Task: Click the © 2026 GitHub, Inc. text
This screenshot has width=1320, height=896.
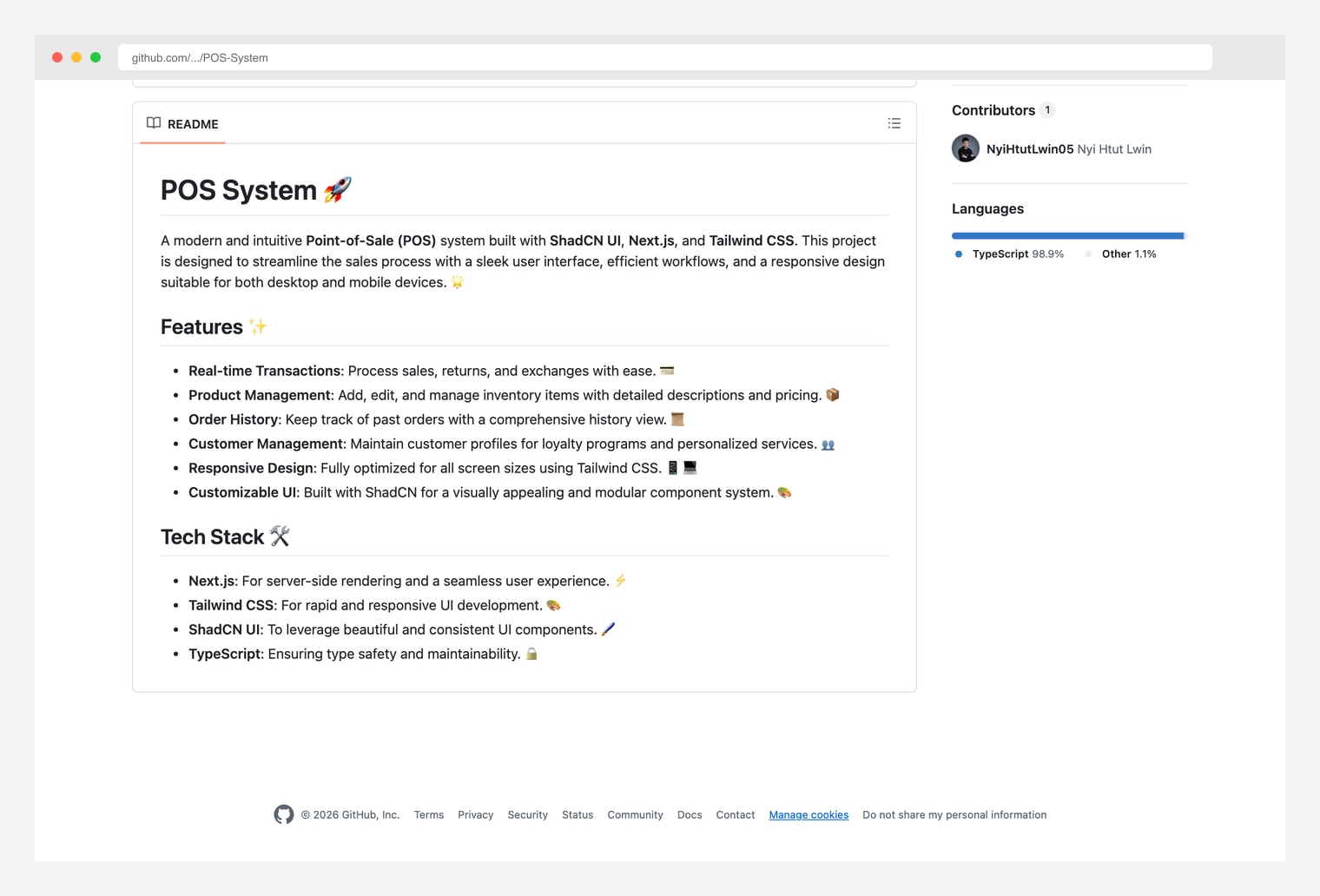Action: 350,815
